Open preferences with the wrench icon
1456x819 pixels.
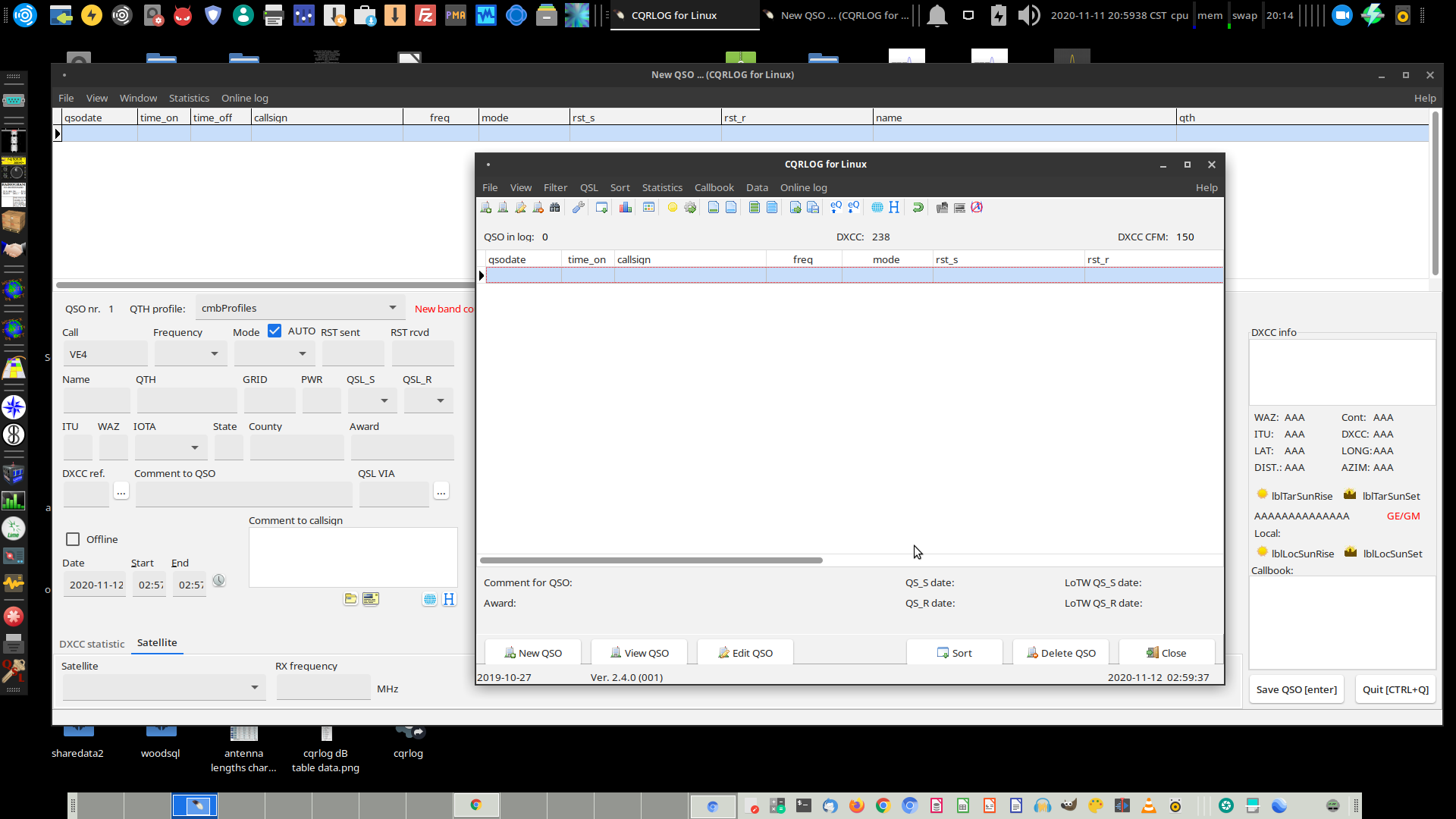pyautogui.click(x=579, y=207)
